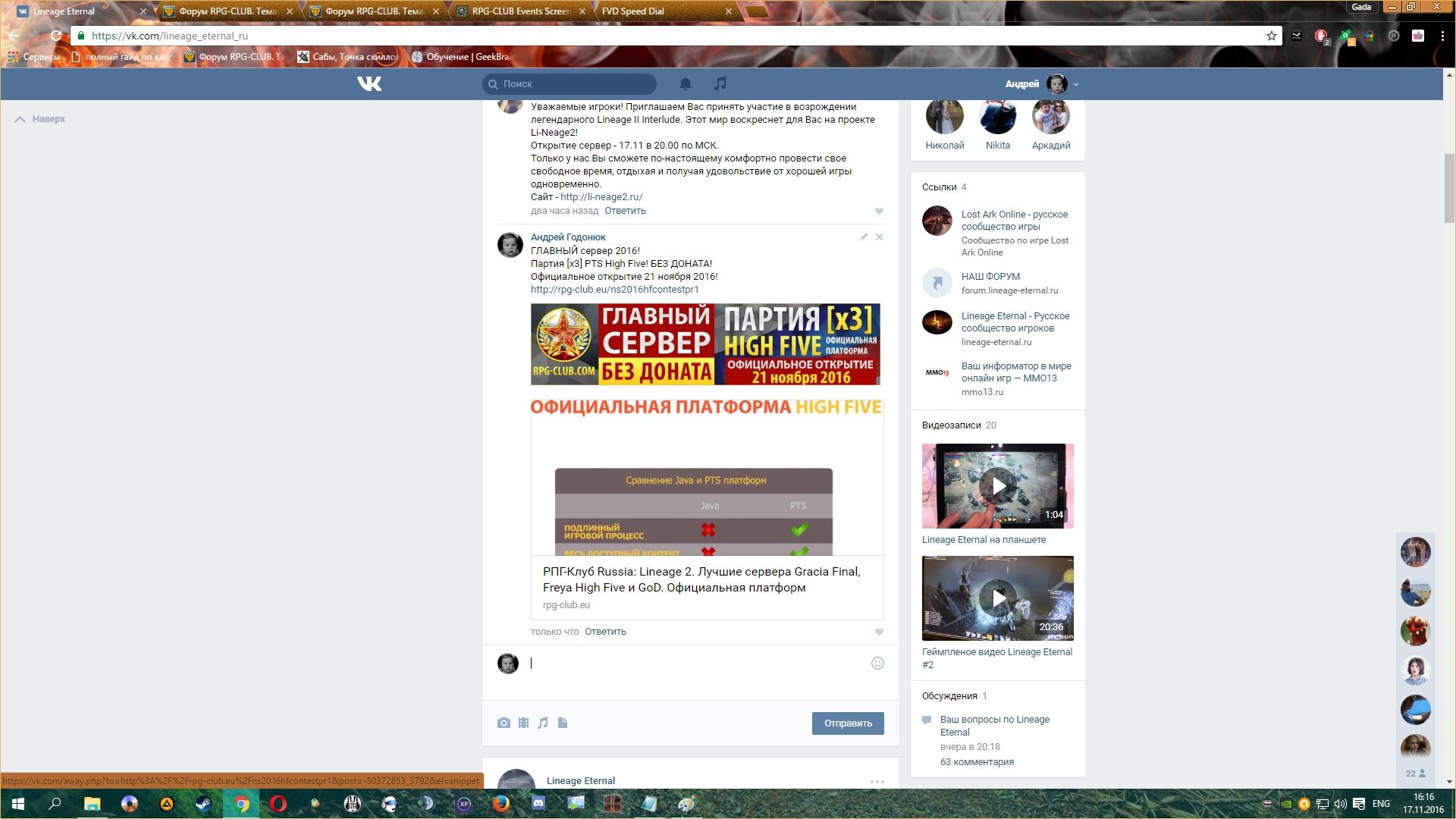1456x819 pixels.
Task: Open VK music note icon in header
Action: click(x=720, y=83)
